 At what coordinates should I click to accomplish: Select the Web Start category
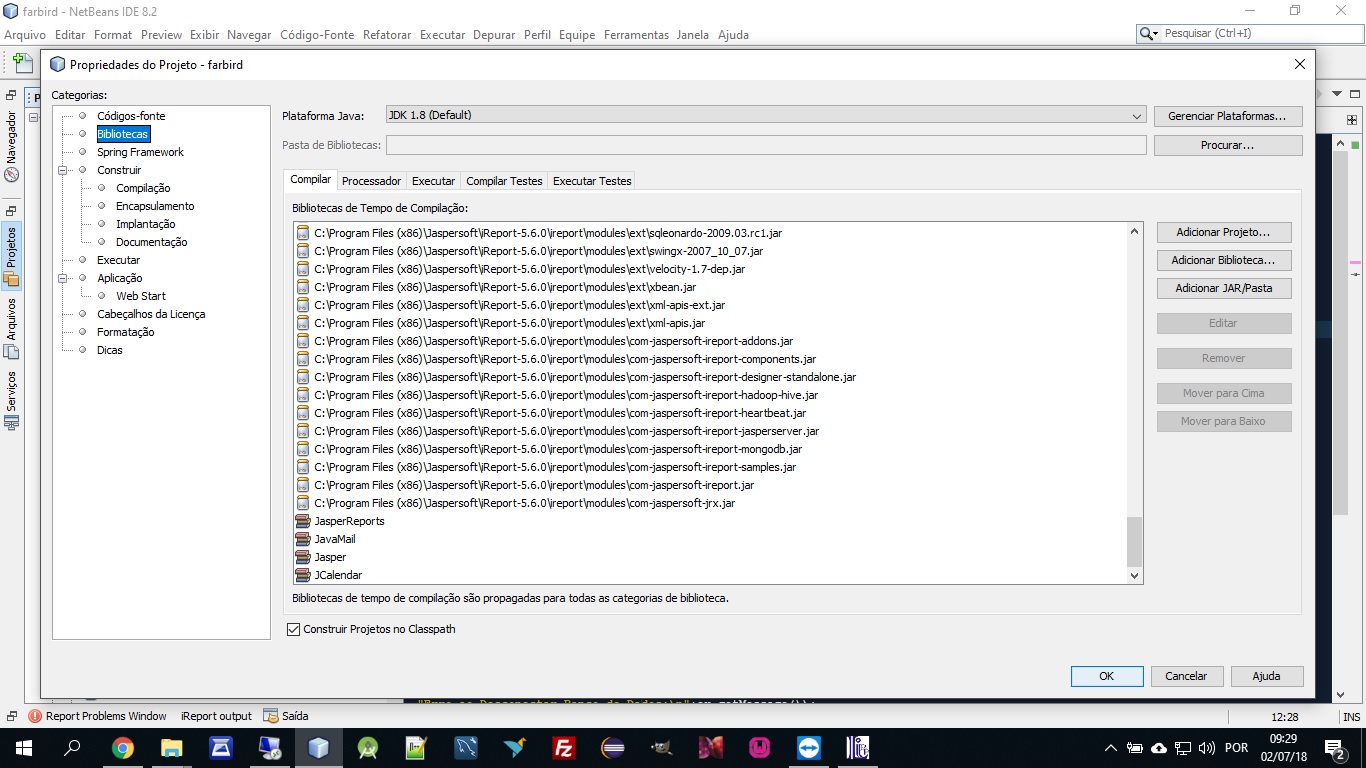click(x=141, y=296)
